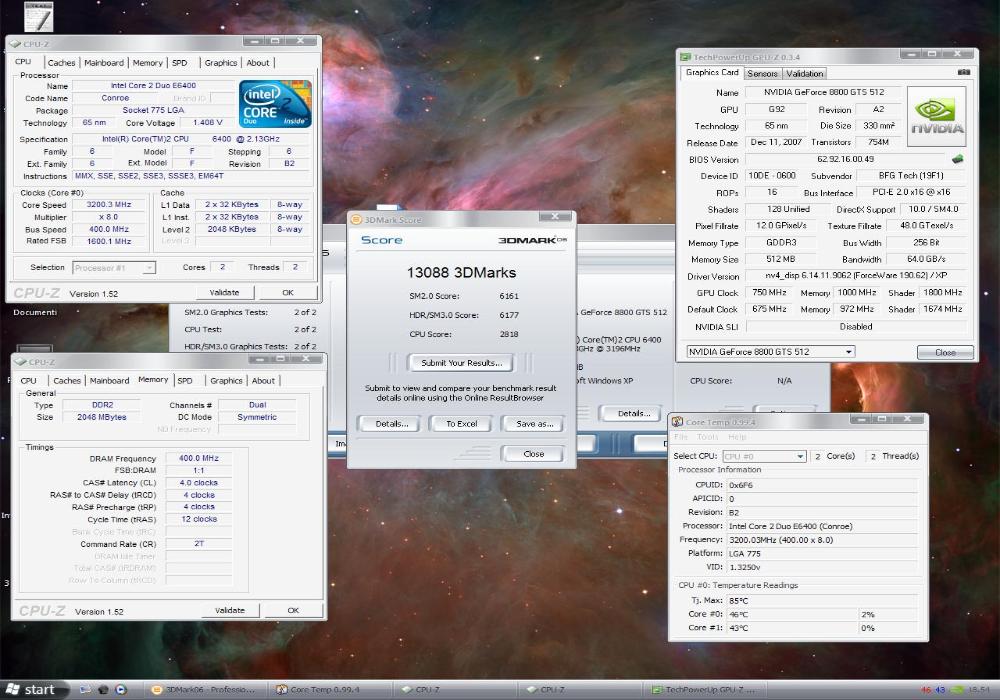1000x700 pixels.
Task: Click the Memory Size 512 MB field in GPU-Z
Action: pos(781,259)
